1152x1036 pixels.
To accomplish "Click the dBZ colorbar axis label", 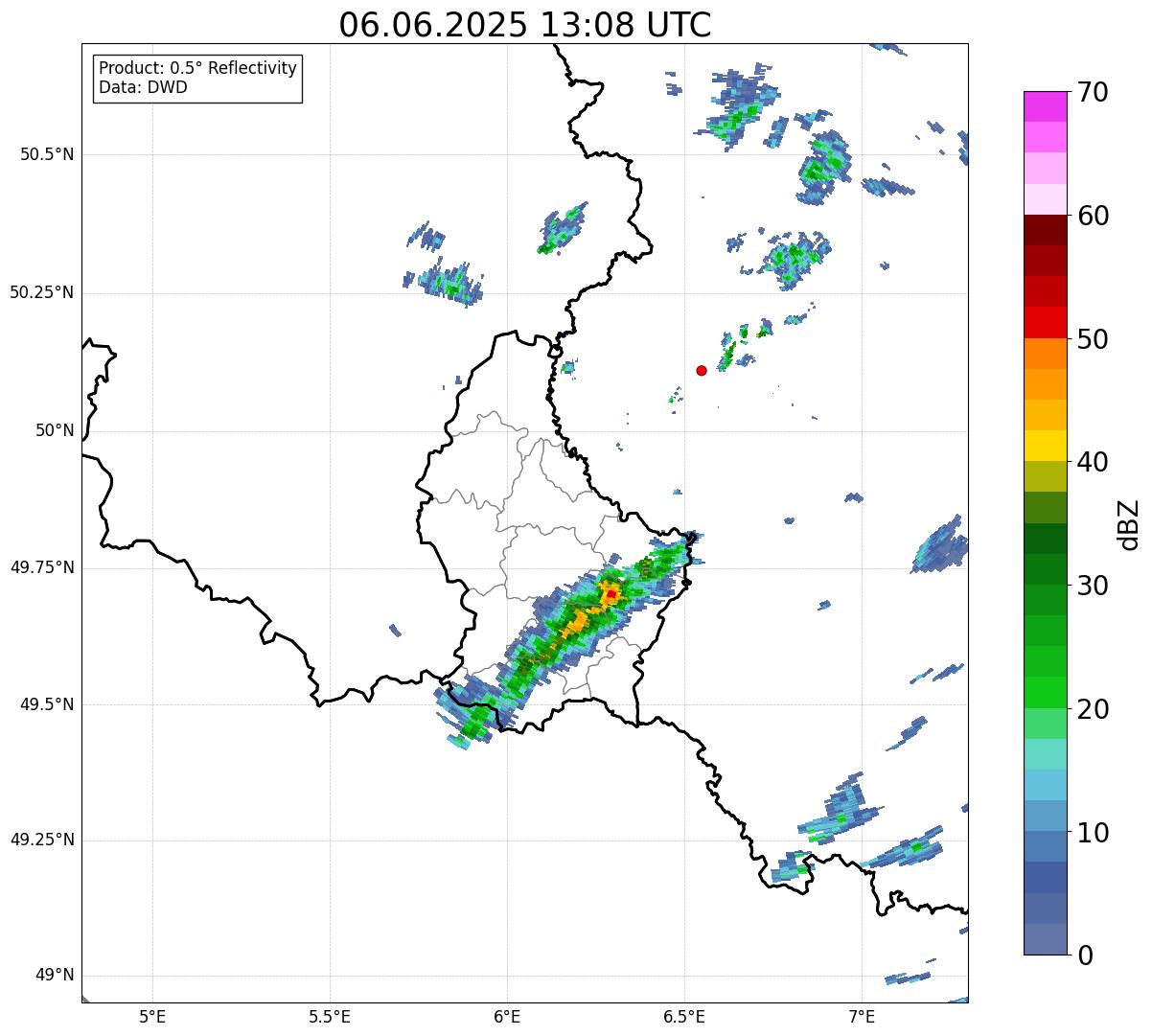I will 1129,524.
